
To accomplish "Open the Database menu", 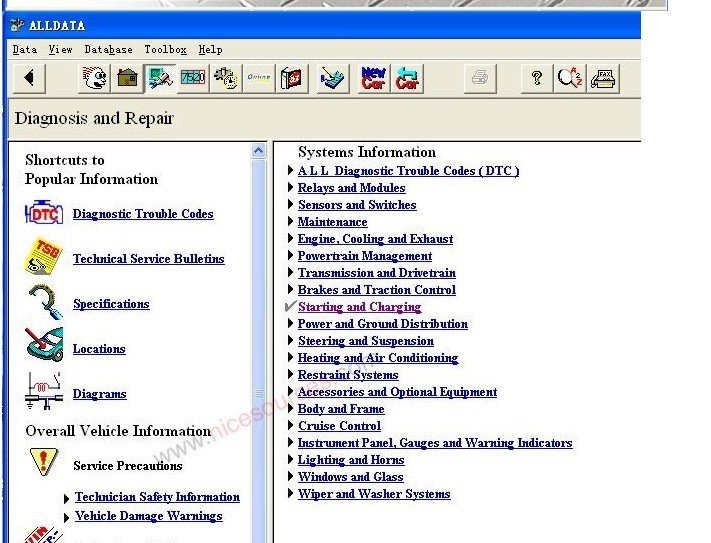I will click(108, 49).
